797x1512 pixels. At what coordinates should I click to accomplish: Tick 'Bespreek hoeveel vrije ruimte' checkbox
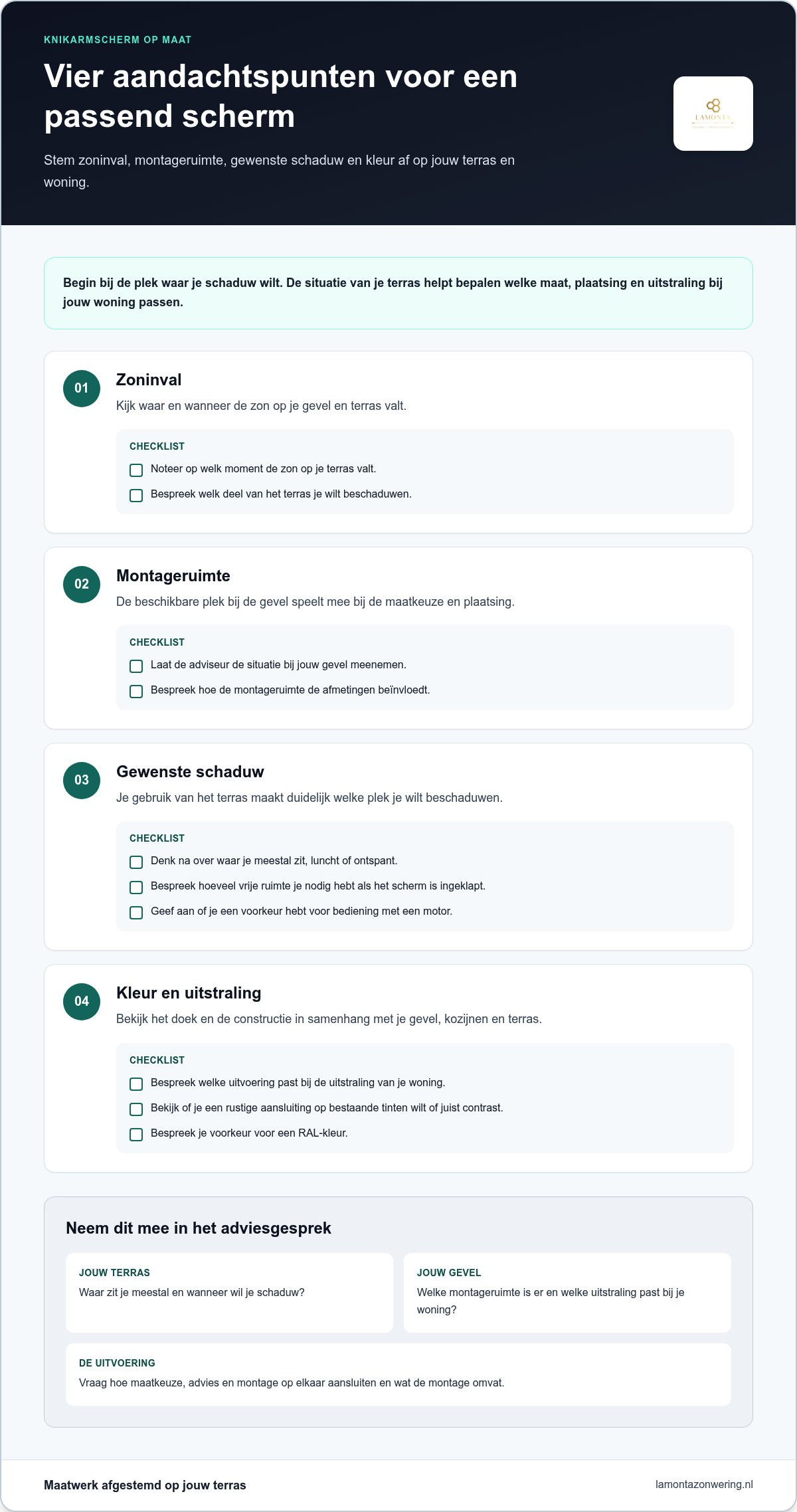pos(136,888)
